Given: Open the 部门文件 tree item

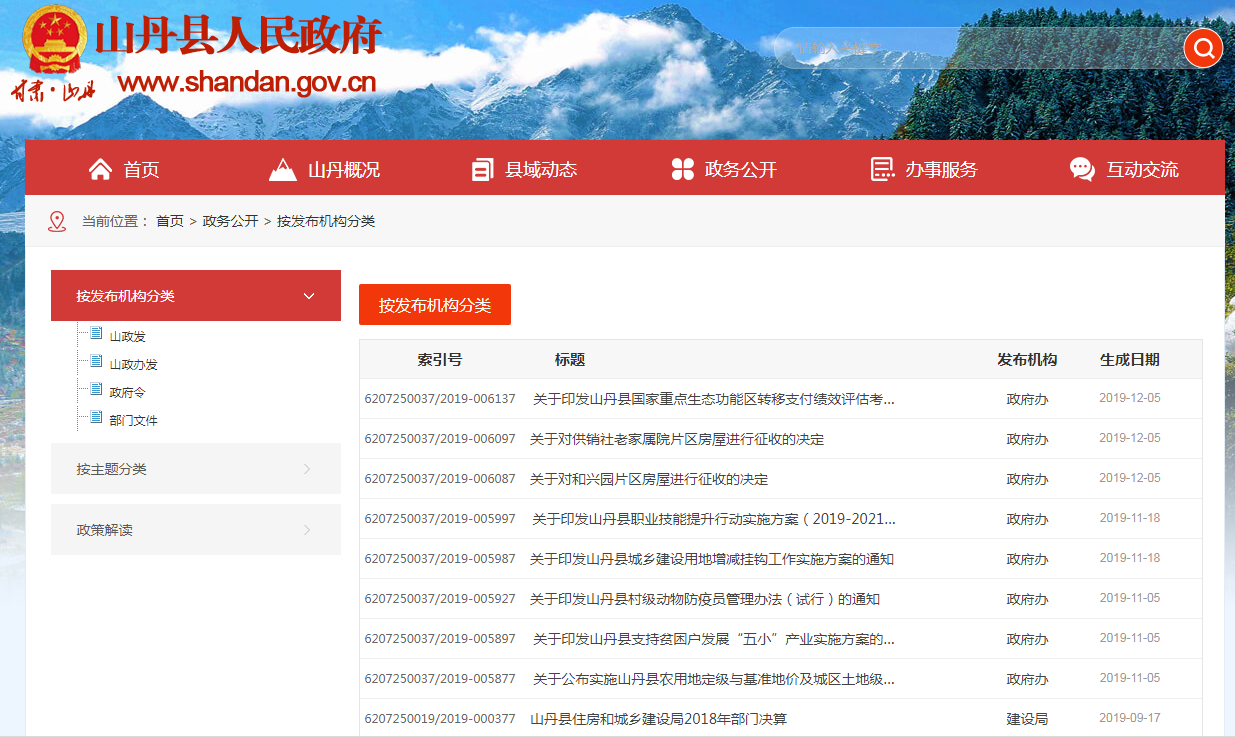Looking at the screenshot, I should 133,421.
